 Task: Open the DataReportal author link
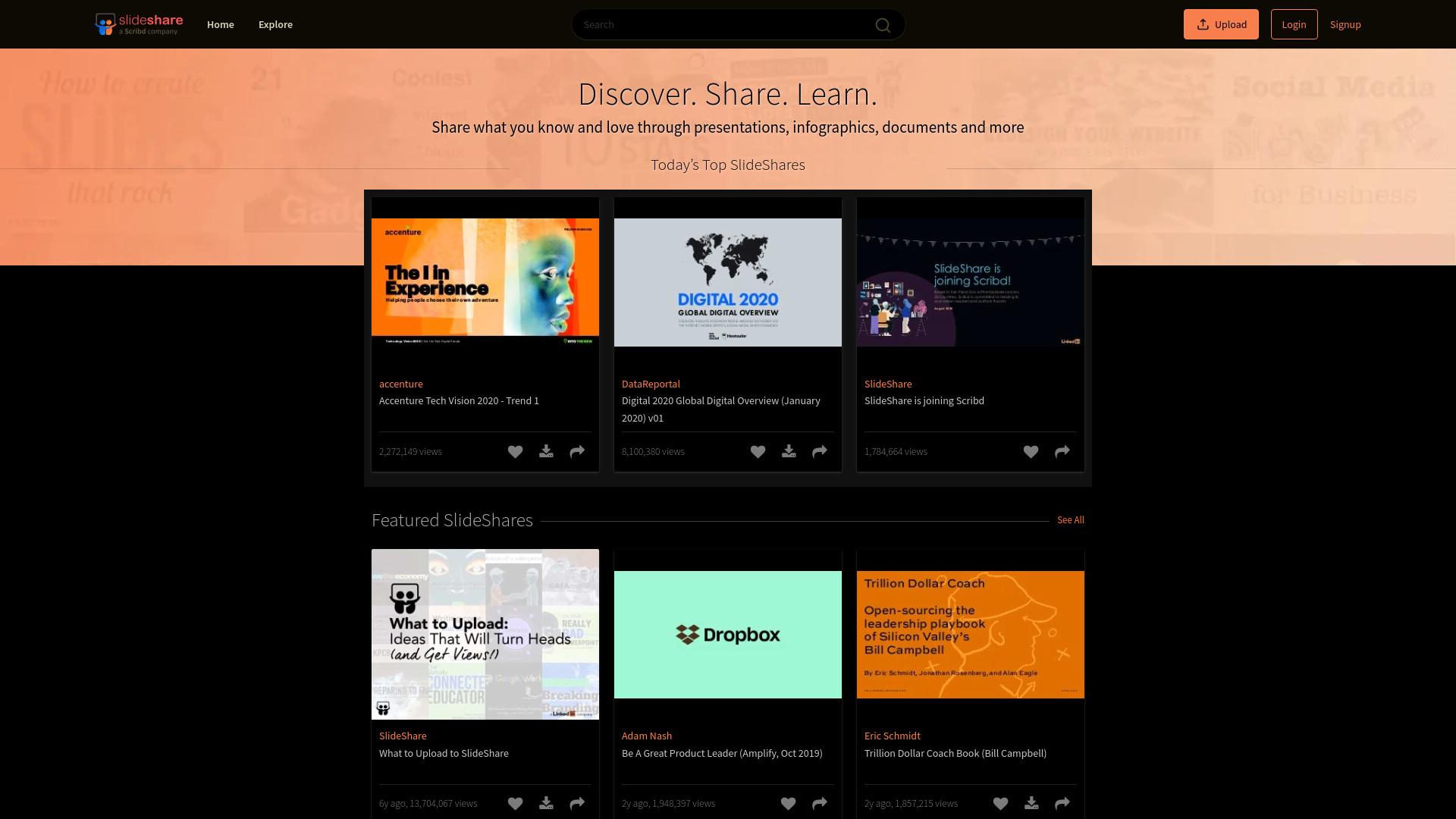pyautogui.click(x=651, y=384)
